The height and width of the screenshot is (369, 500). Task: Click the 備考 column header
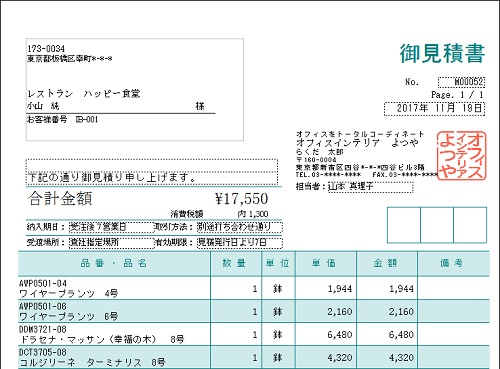coord(454,263)
